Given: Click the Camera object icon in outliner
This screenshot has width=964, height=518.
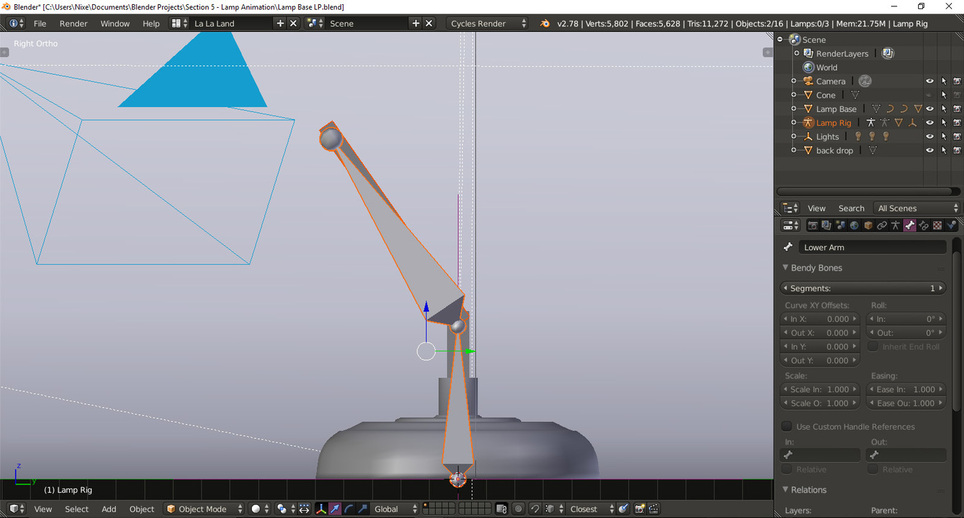Looking at the screenshot, I should [807, 81].
